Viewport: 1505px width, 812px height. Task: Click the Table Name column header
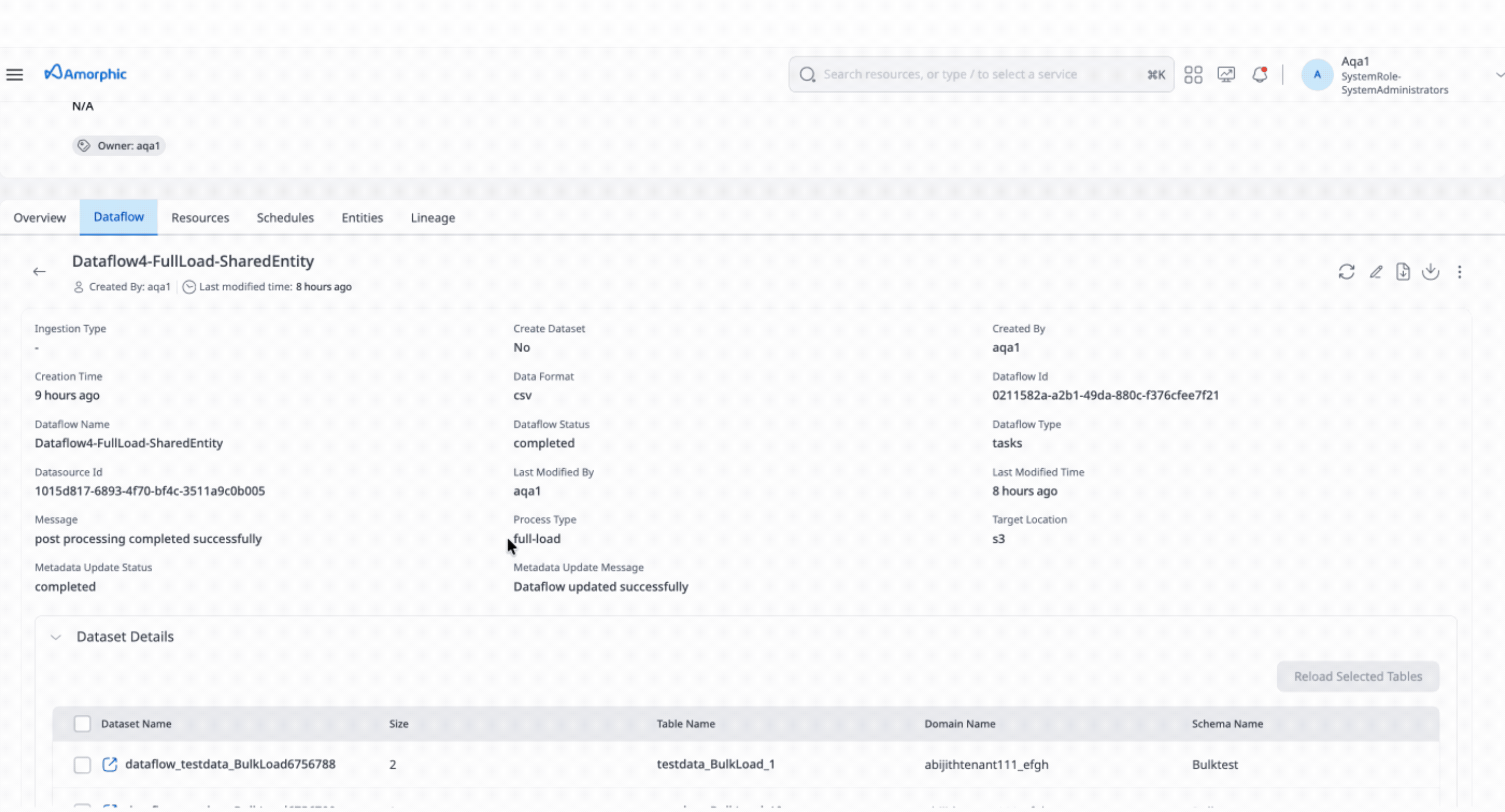686,724
